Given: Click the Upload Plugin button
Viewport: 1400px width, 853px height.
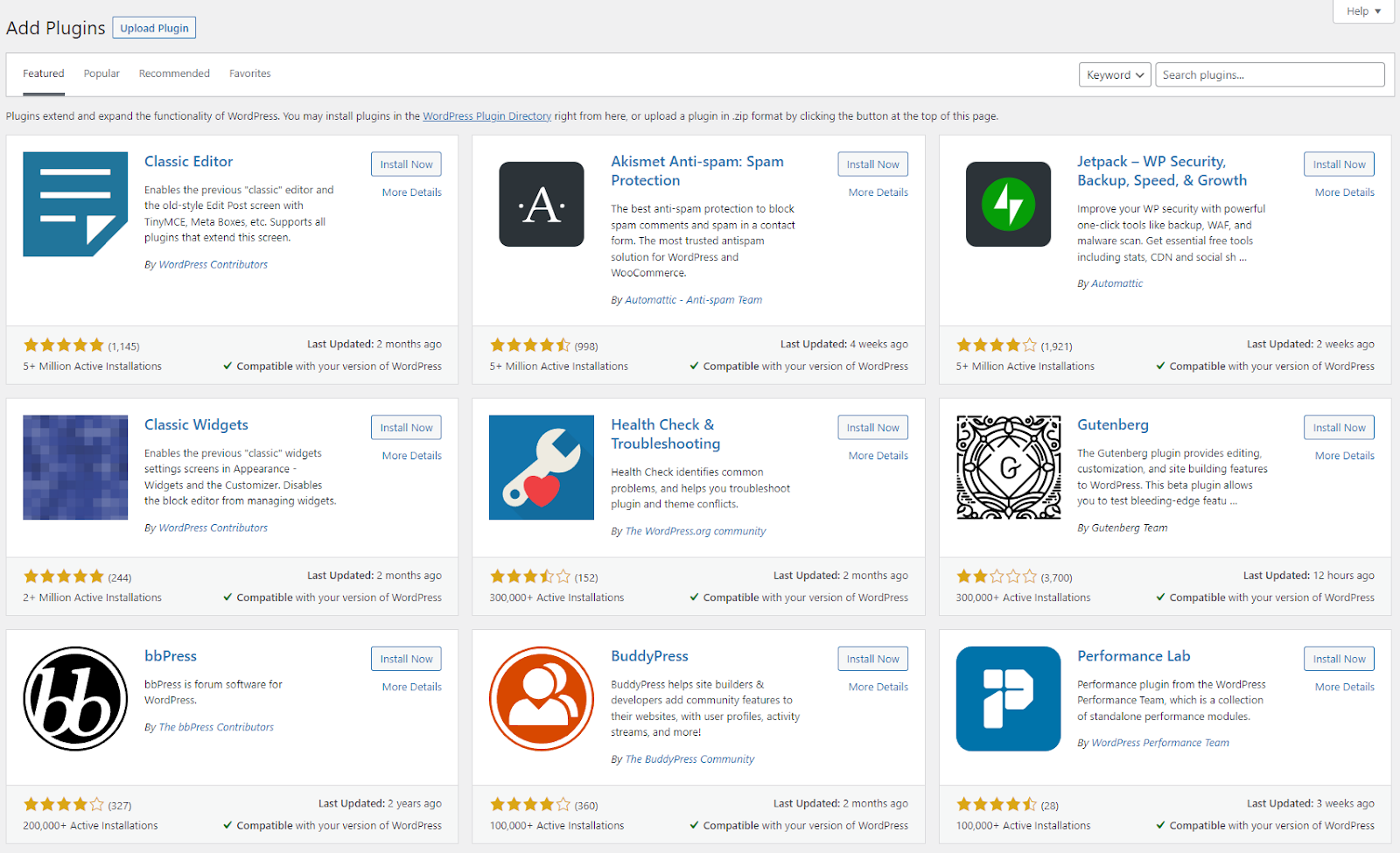Looking at the screenshot, I should (154, 28).
